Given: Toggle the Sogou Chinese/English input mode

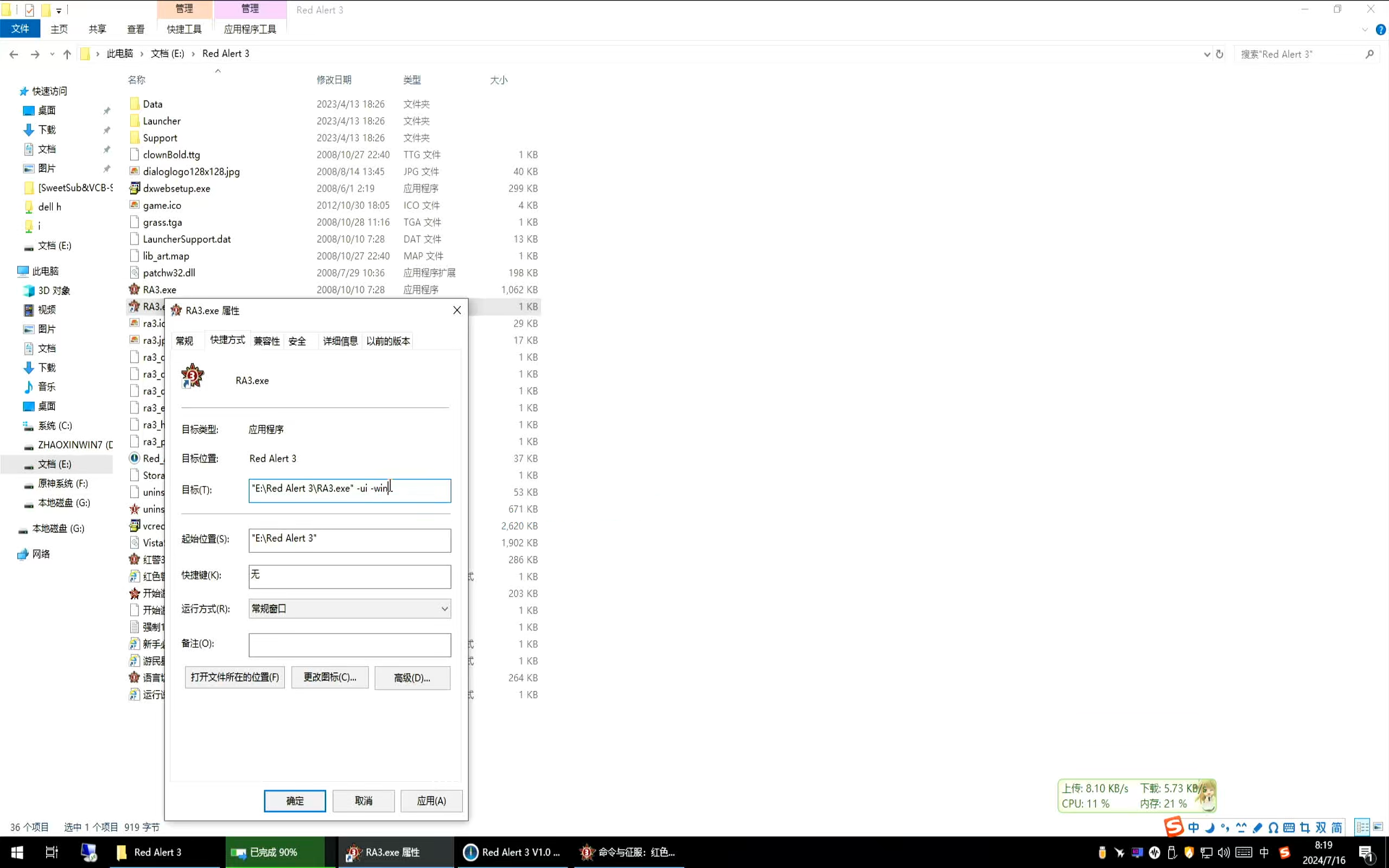Looking at the screenshot, I should (1193, 827).
